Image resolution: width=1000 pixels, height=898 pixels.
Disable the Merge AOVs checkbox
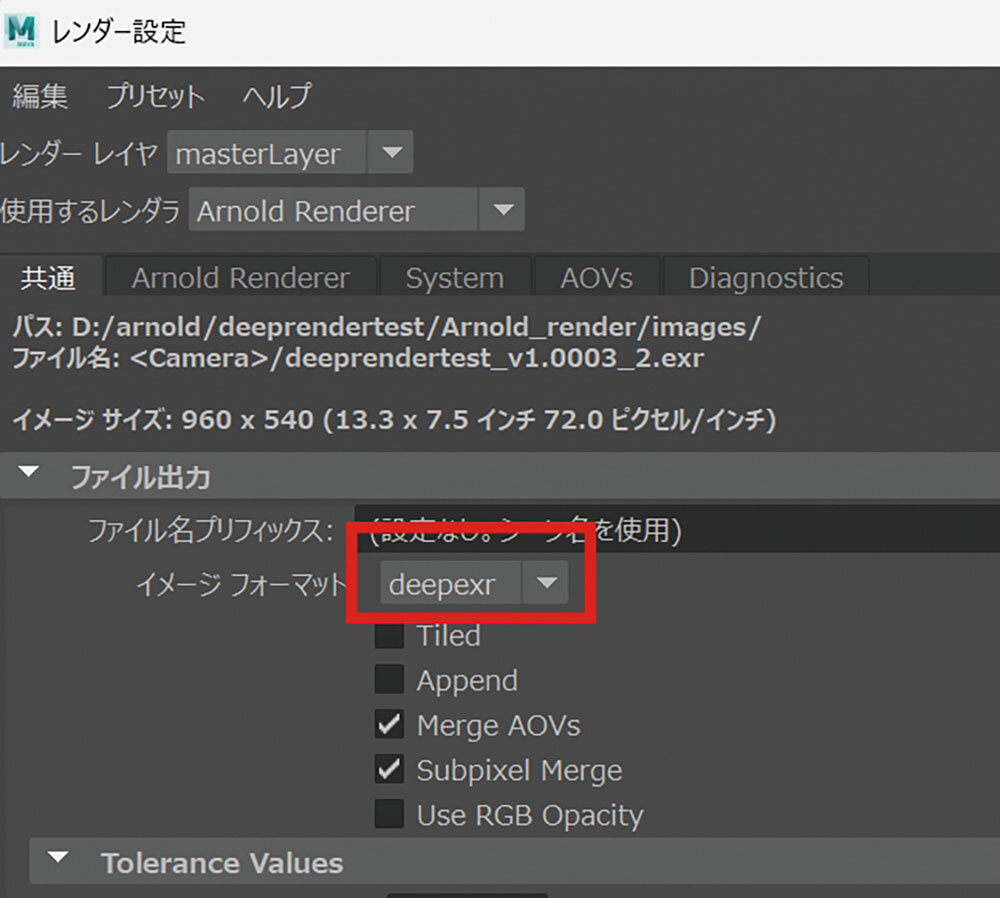tap(389, 725)
